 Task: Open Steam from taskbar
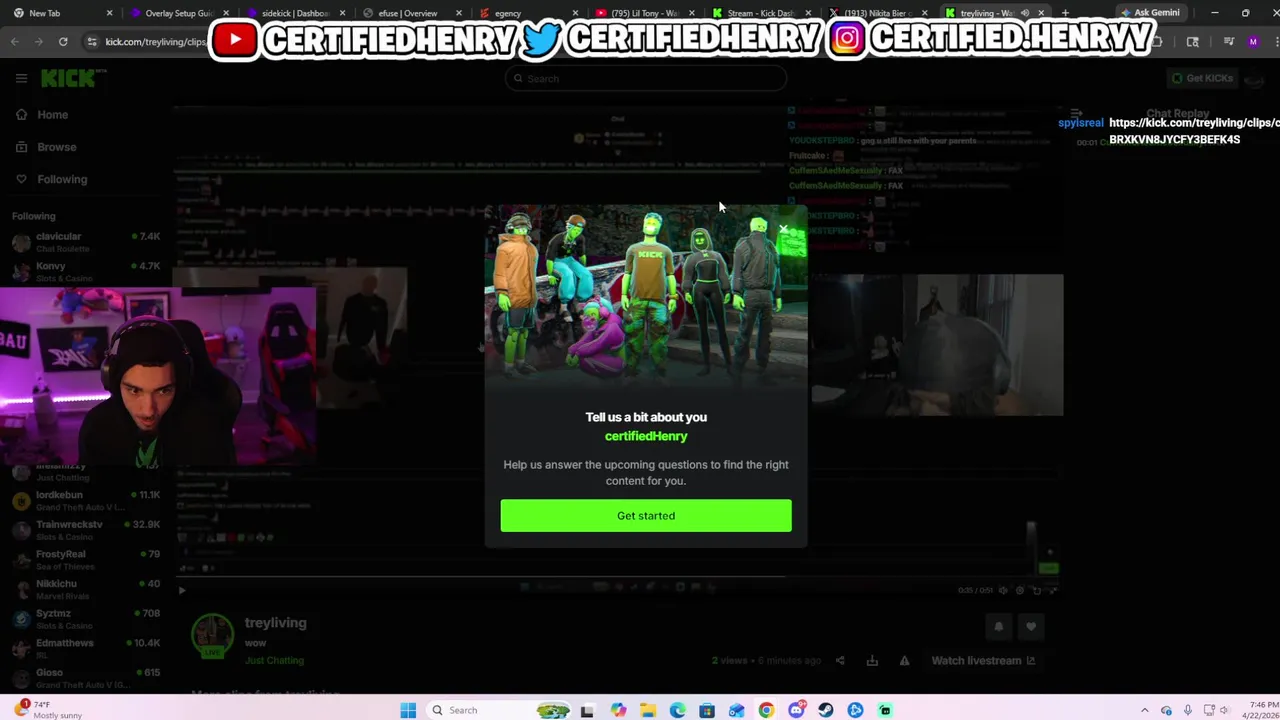click(826, 710)
